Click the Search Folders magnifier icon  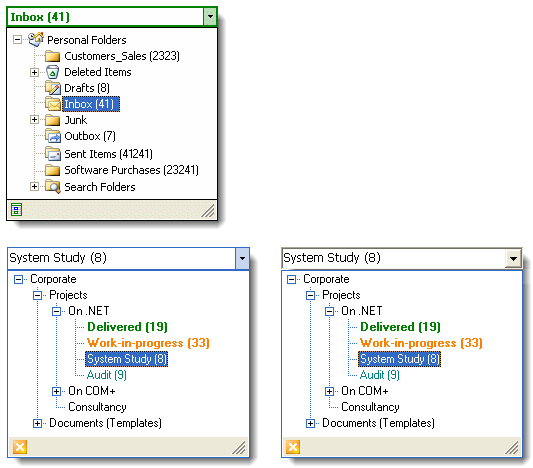click(x=53, y=187)
